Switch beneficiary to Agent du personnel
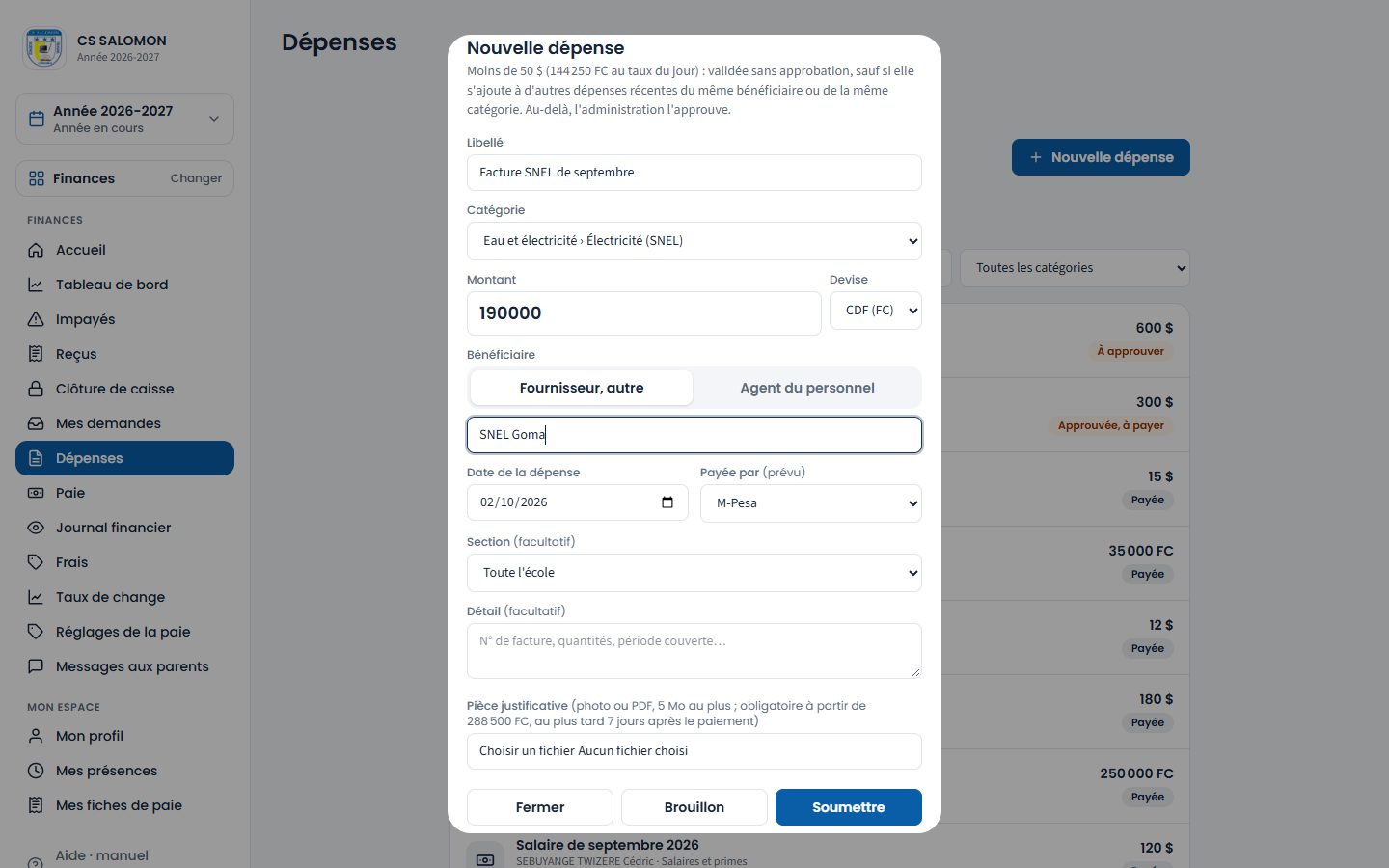 807,388
